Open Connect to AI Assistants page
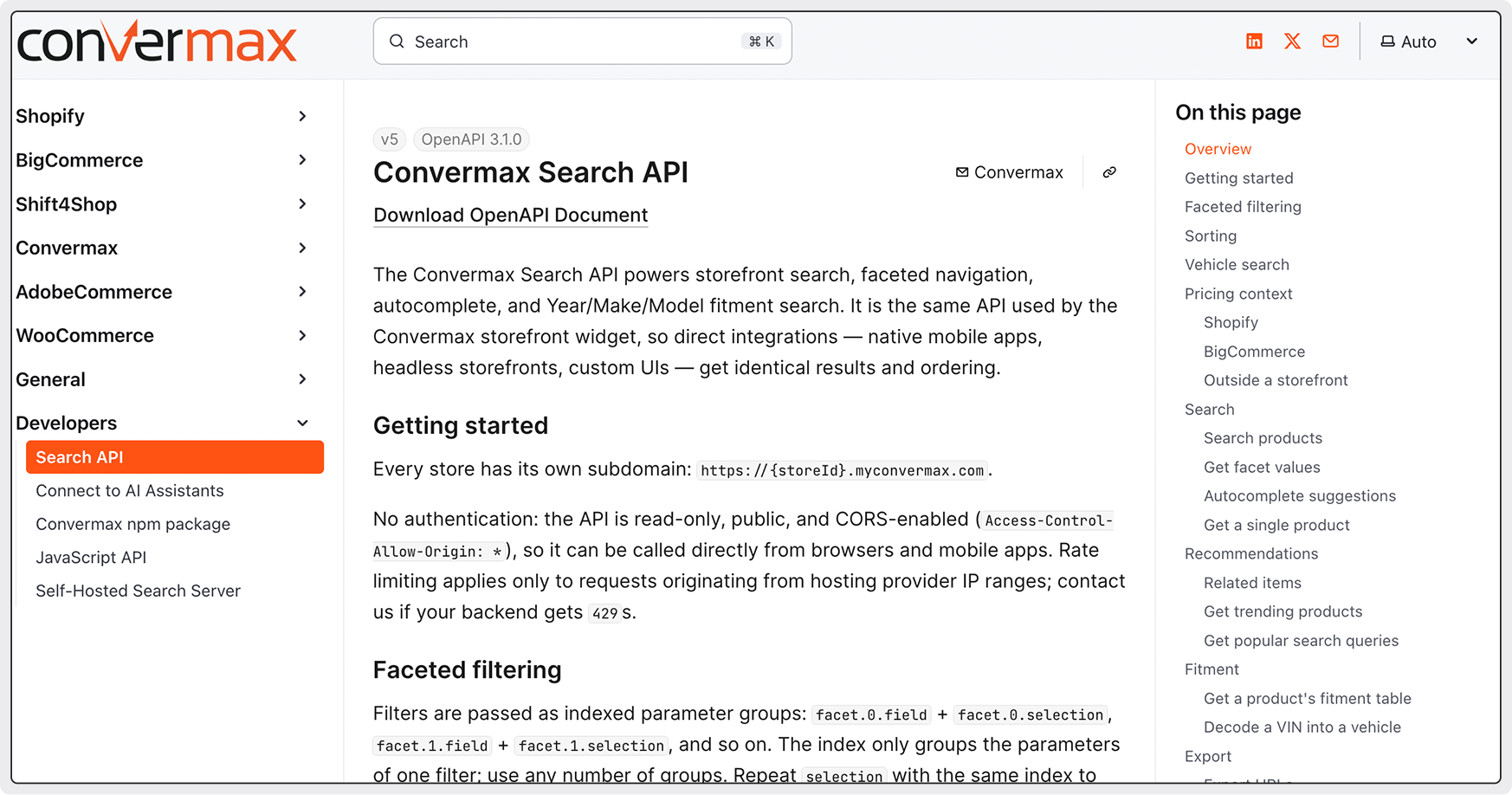The width and height of the screenshot is (1512, 795). coord(130,491)
